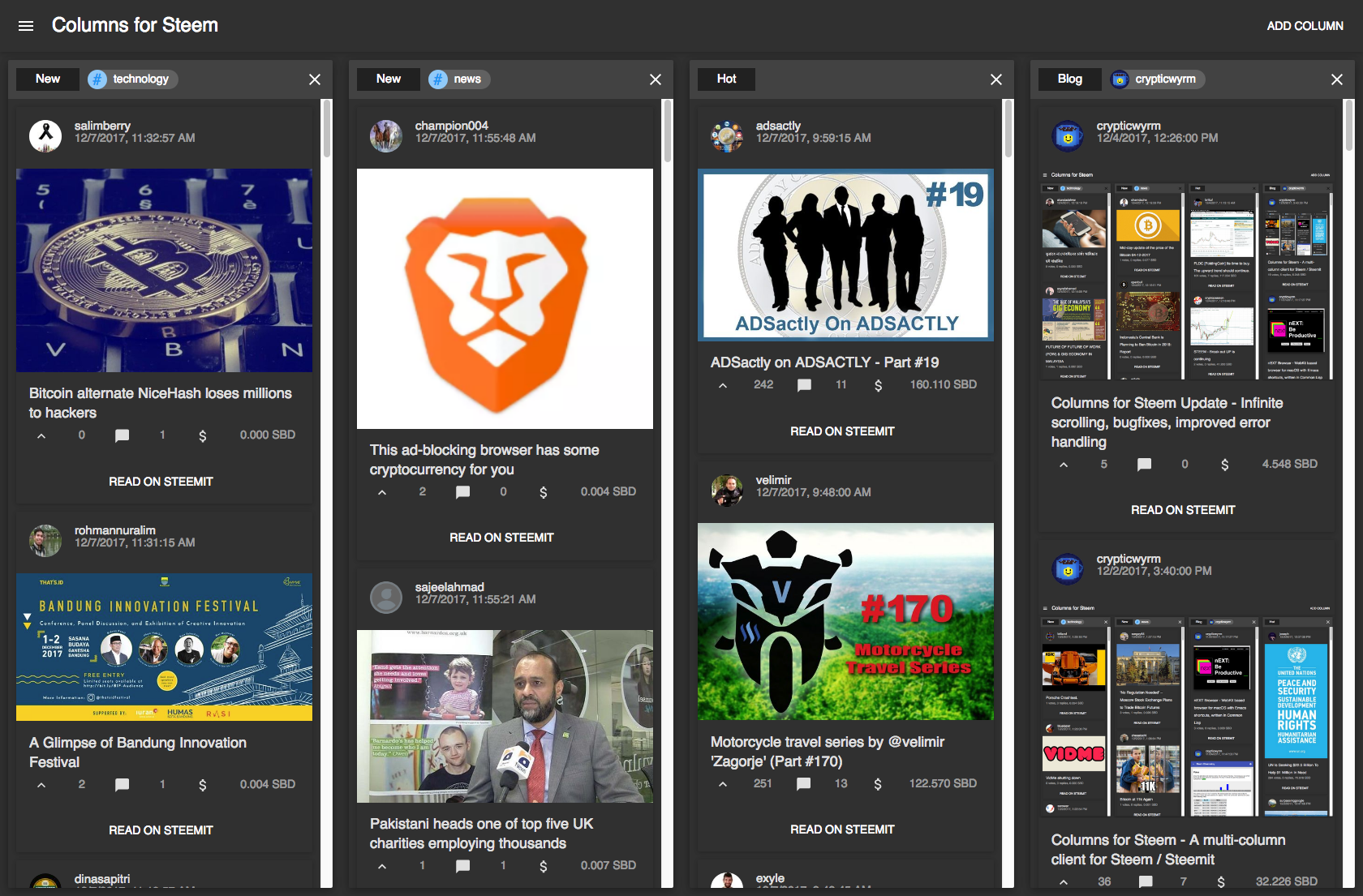This screenshot has height=896, width=1363.
Task: Upvote the Infinite scrolling update post
Action: 1064,465
